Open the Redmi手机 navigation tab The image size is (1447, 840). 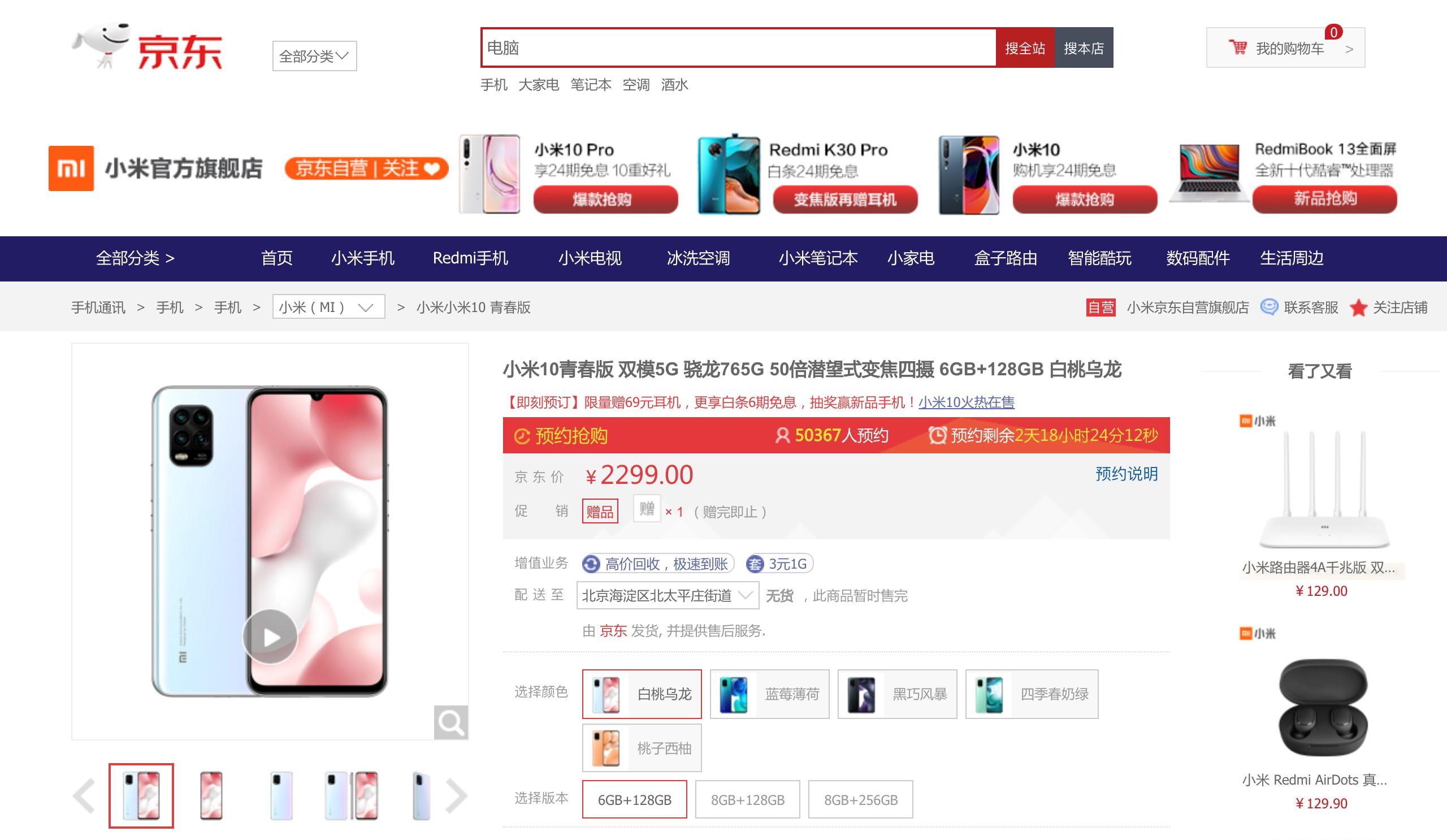coord(470,258)
